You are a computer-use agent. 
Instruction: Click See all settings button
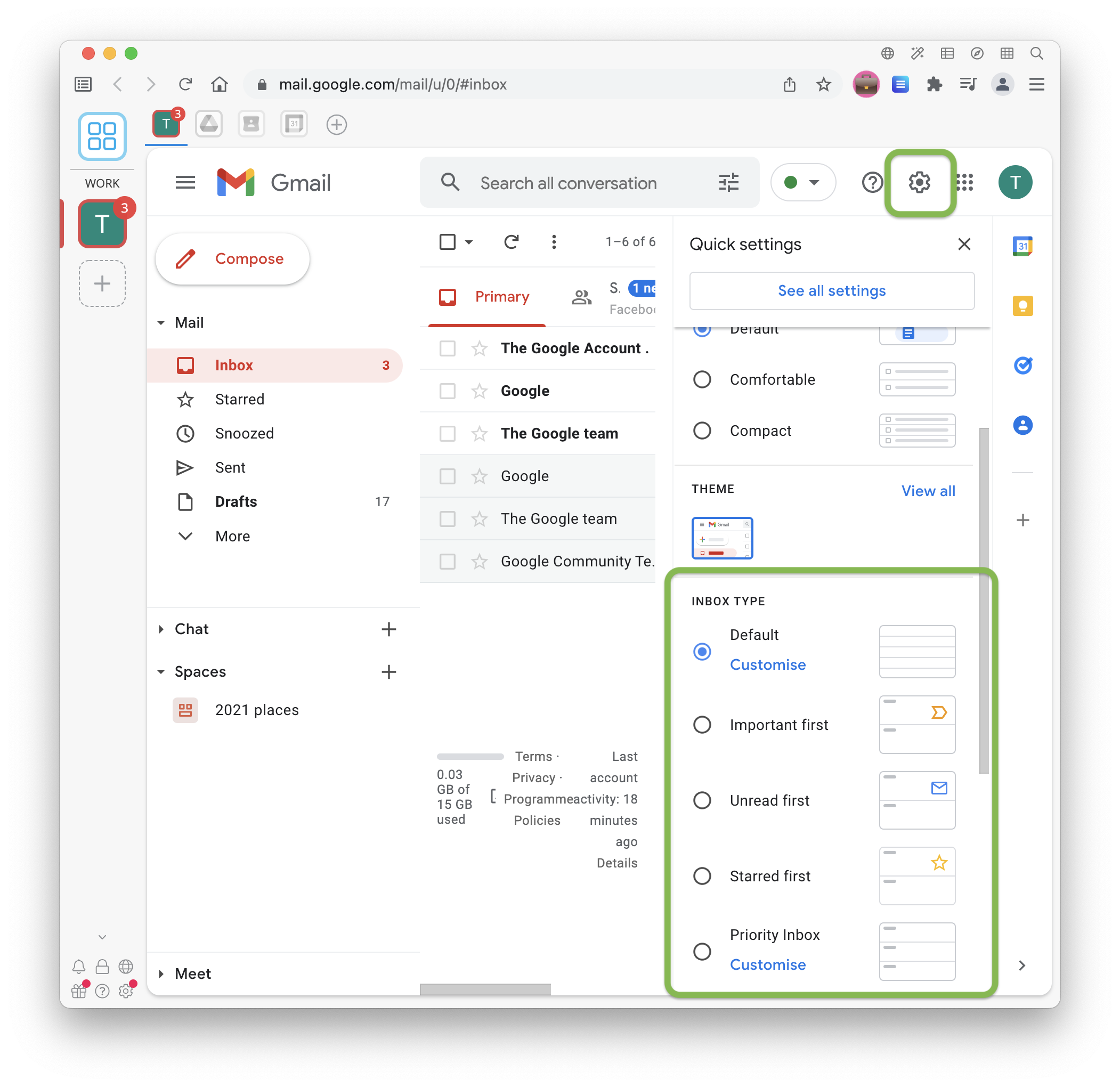point(832,290)
